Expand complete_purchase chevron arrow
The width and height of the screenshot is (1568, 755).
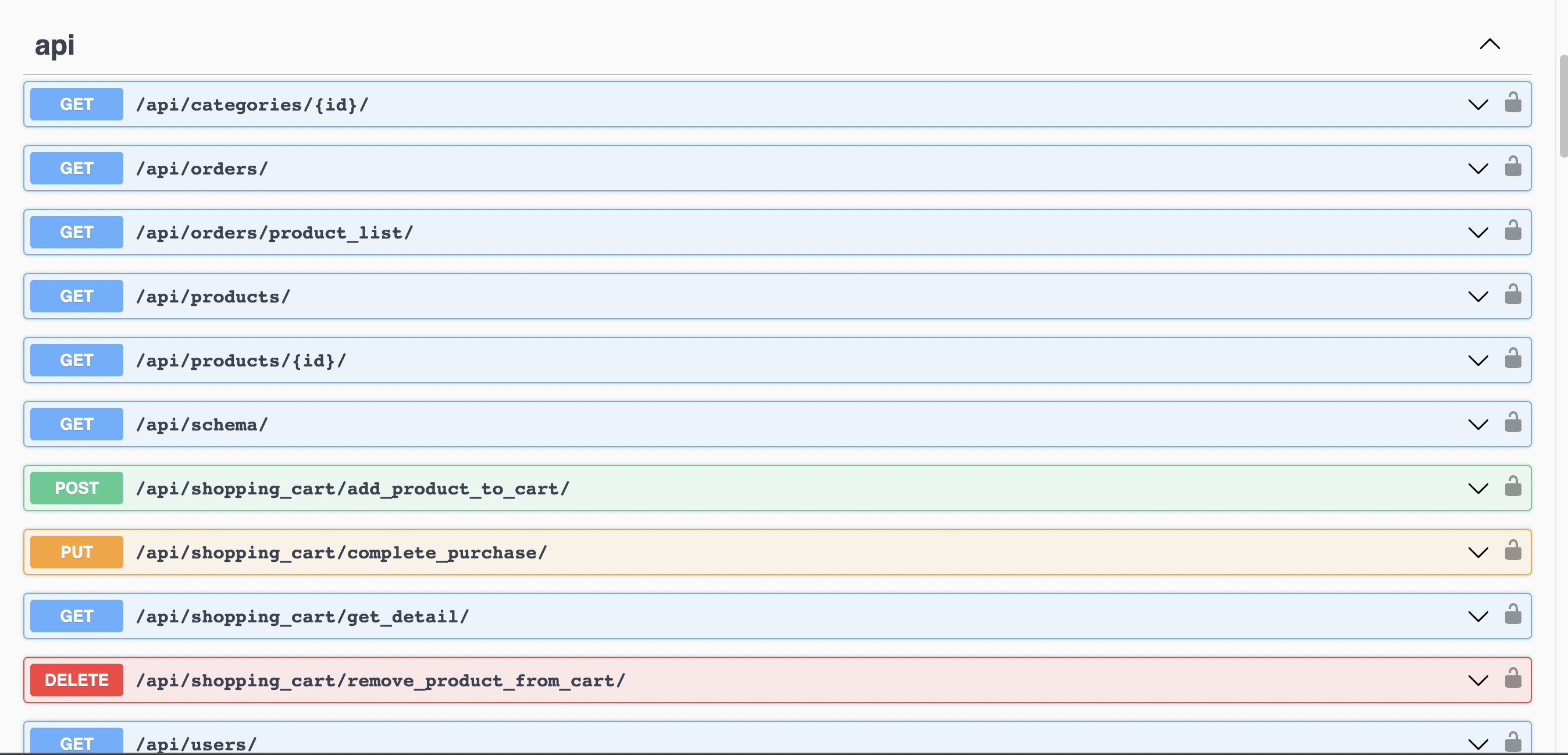[1478, 552]
